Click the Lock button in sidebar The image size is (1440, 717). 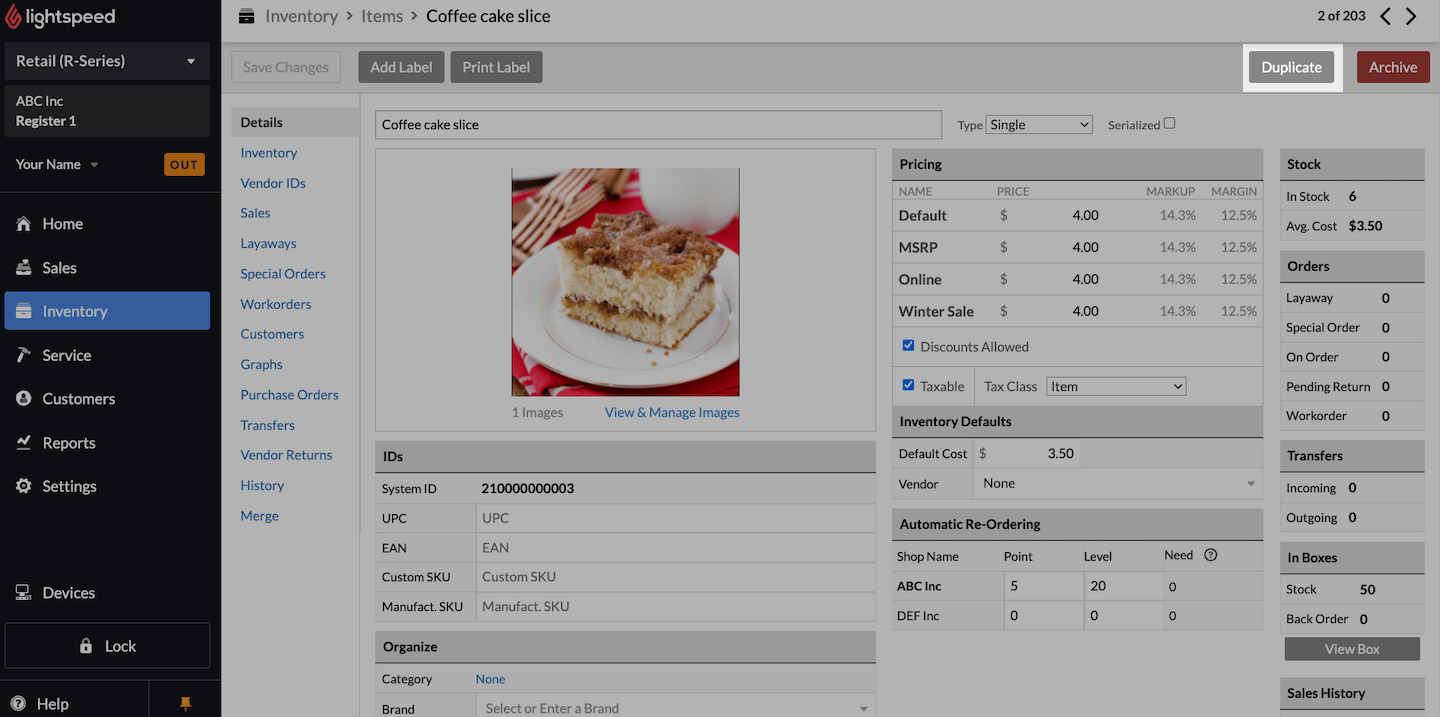[x=107, y=646]
